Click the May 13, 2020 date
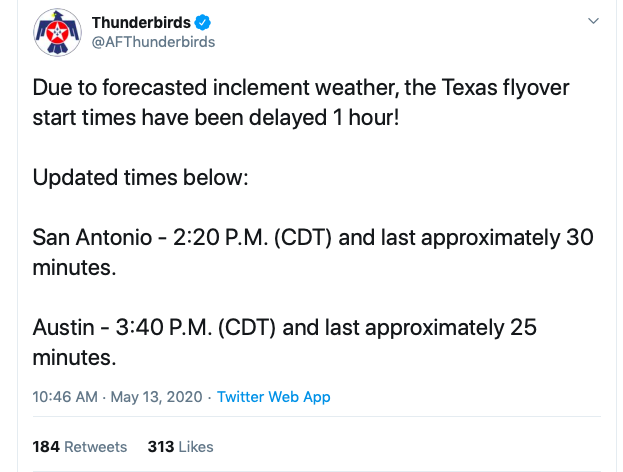 [x=156, y=397]
